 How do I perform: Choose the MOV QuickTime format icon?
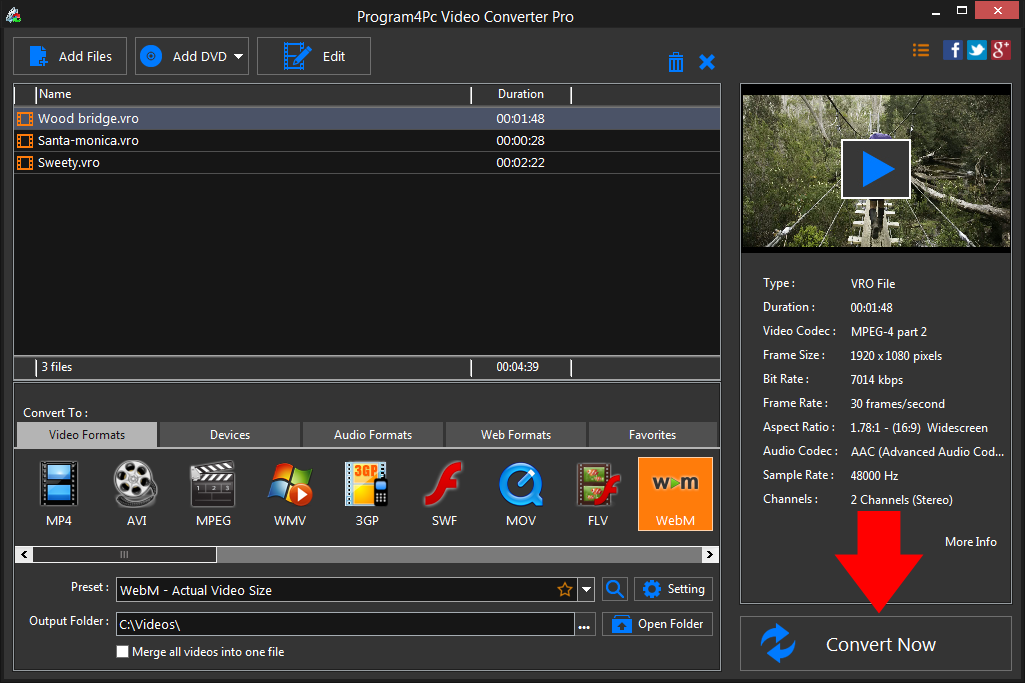click(x=521, y=485)
